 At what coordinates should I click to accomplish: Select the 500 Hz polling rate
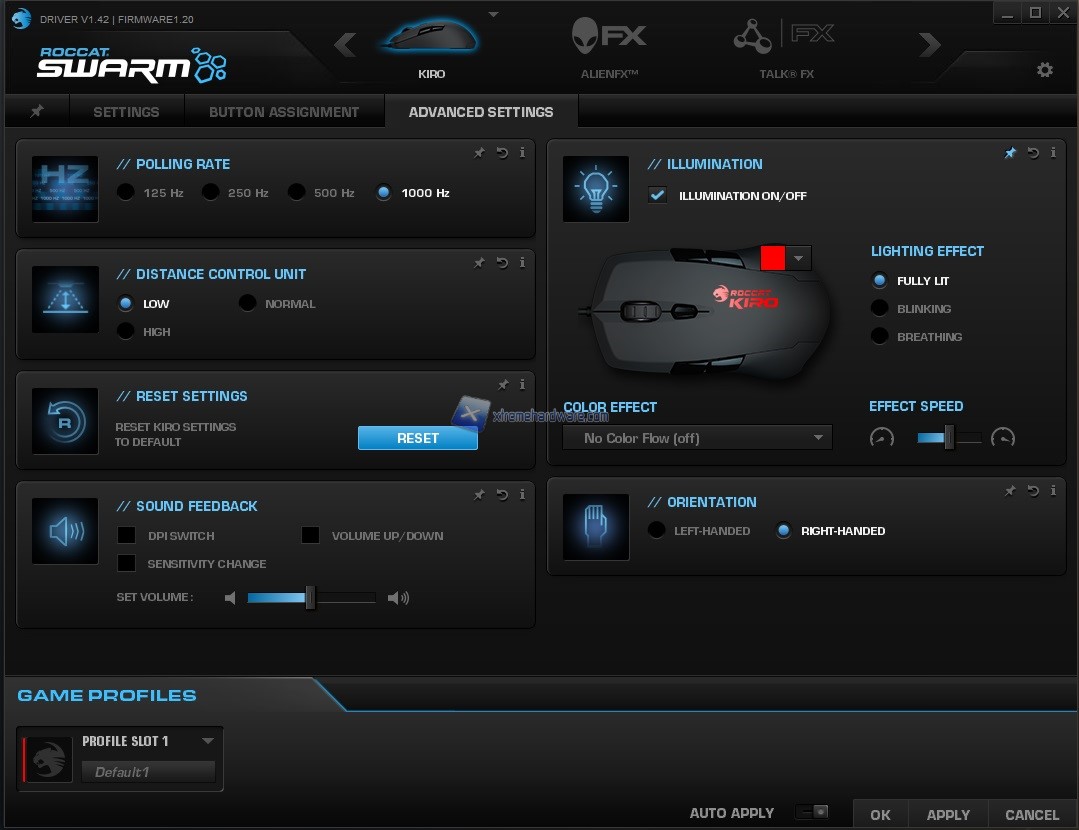click(297, 193)
